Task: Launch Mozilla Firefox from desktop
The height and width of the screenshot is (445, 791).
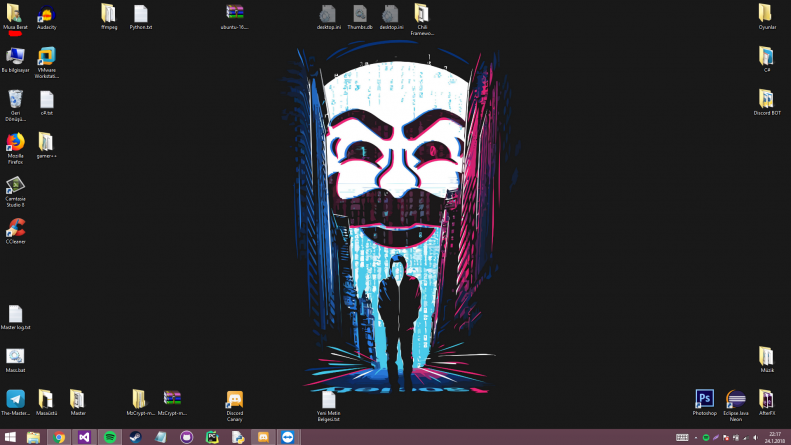Action: tap(15, 148)
